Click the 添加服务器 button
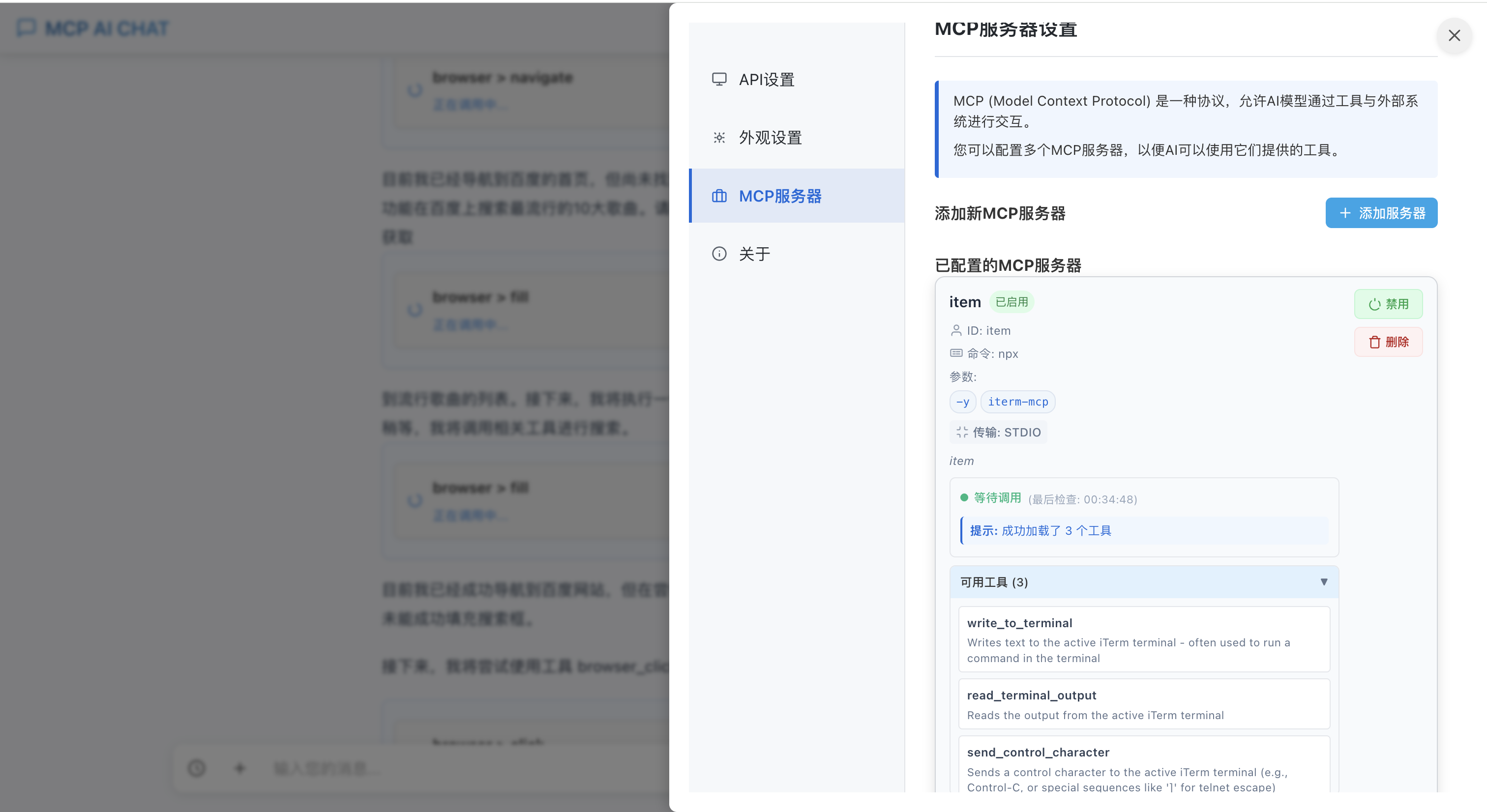This screenshot has width=1487, height=812. click(x=1381, y=213)
